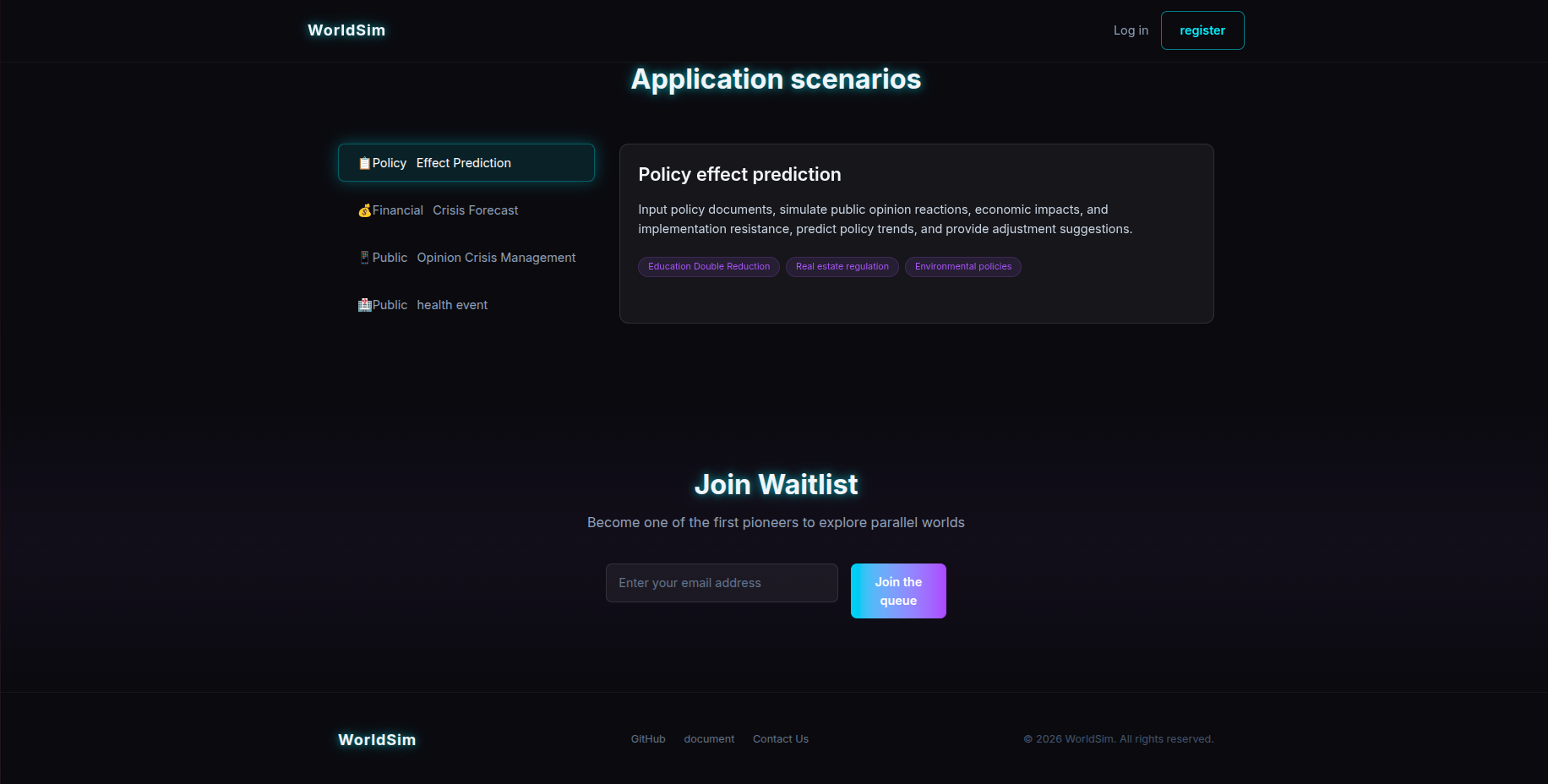This screenshot has height=784, width=1548.
Task: Click the WorldSim logo in the footer
Action: tap(377, 740)
